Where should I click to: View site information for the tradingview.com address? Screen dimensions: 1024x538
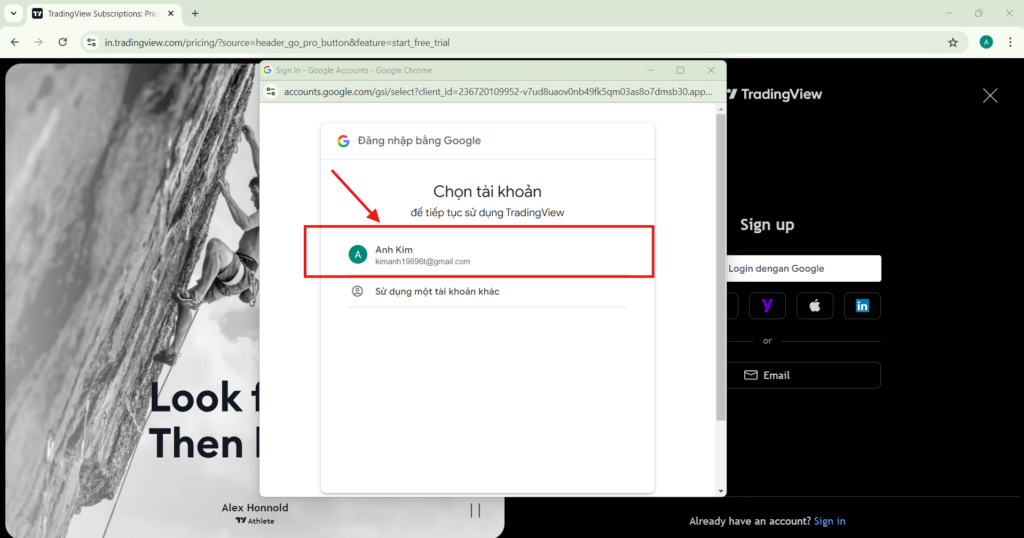(x=91, y=42)
